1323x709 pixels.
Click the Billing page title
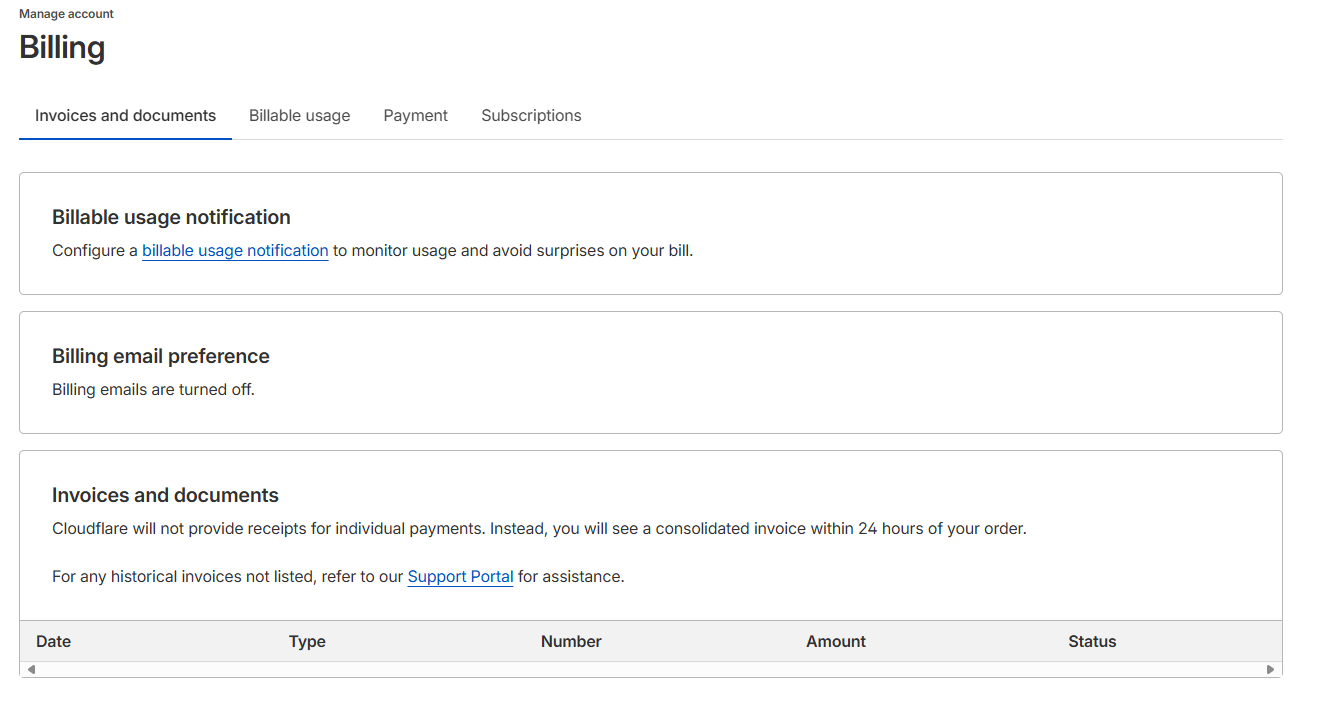pyautogui.click(x=62, y=48)
